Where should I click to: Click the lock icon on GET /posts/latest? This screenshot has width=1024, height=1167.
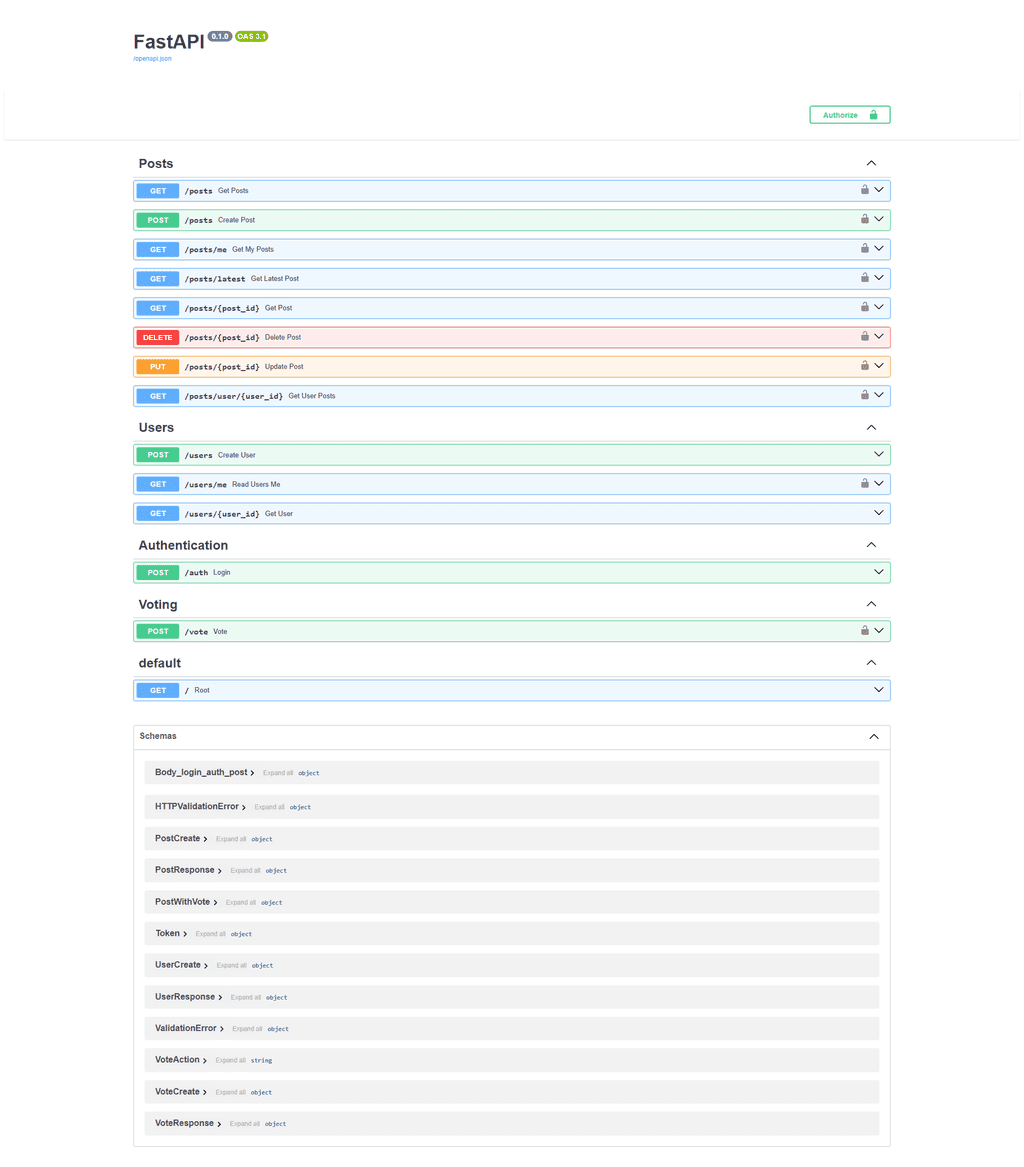(865, 278)
